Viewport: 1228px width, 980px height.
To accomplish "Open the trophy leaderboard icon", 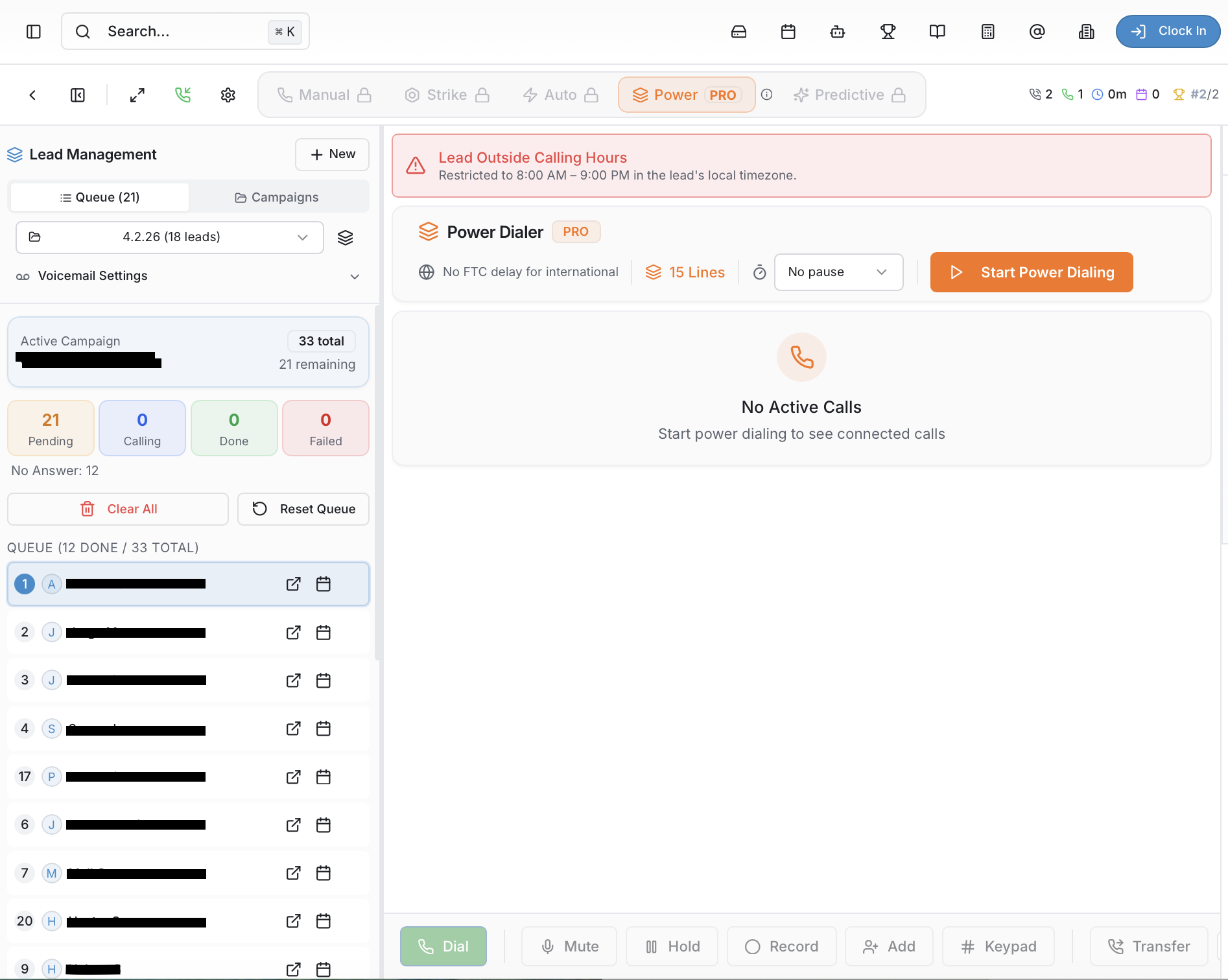I will point(888,31).
